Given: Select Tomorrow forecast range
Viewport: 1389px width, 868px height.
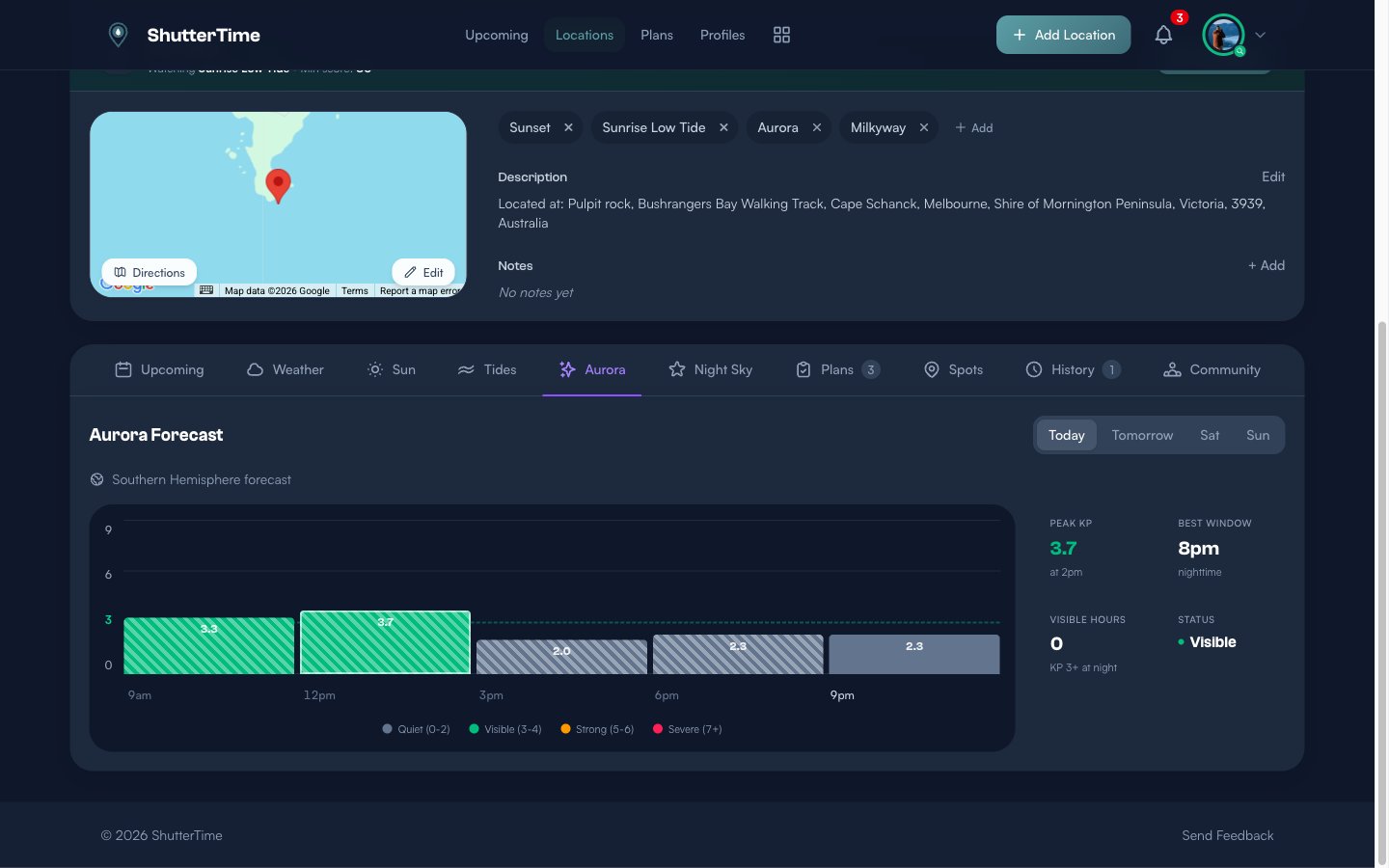Looking at the screenshot, I should 1142,435.
